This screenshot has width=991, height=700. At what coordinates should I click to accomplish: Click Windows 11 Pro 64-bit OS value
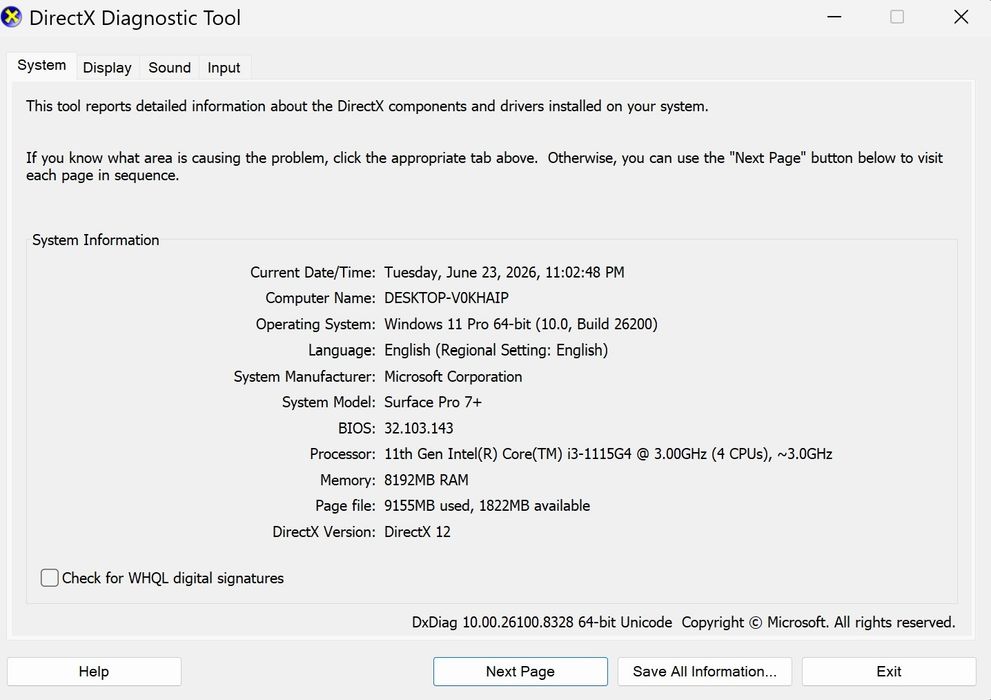(x=521, y=324)
